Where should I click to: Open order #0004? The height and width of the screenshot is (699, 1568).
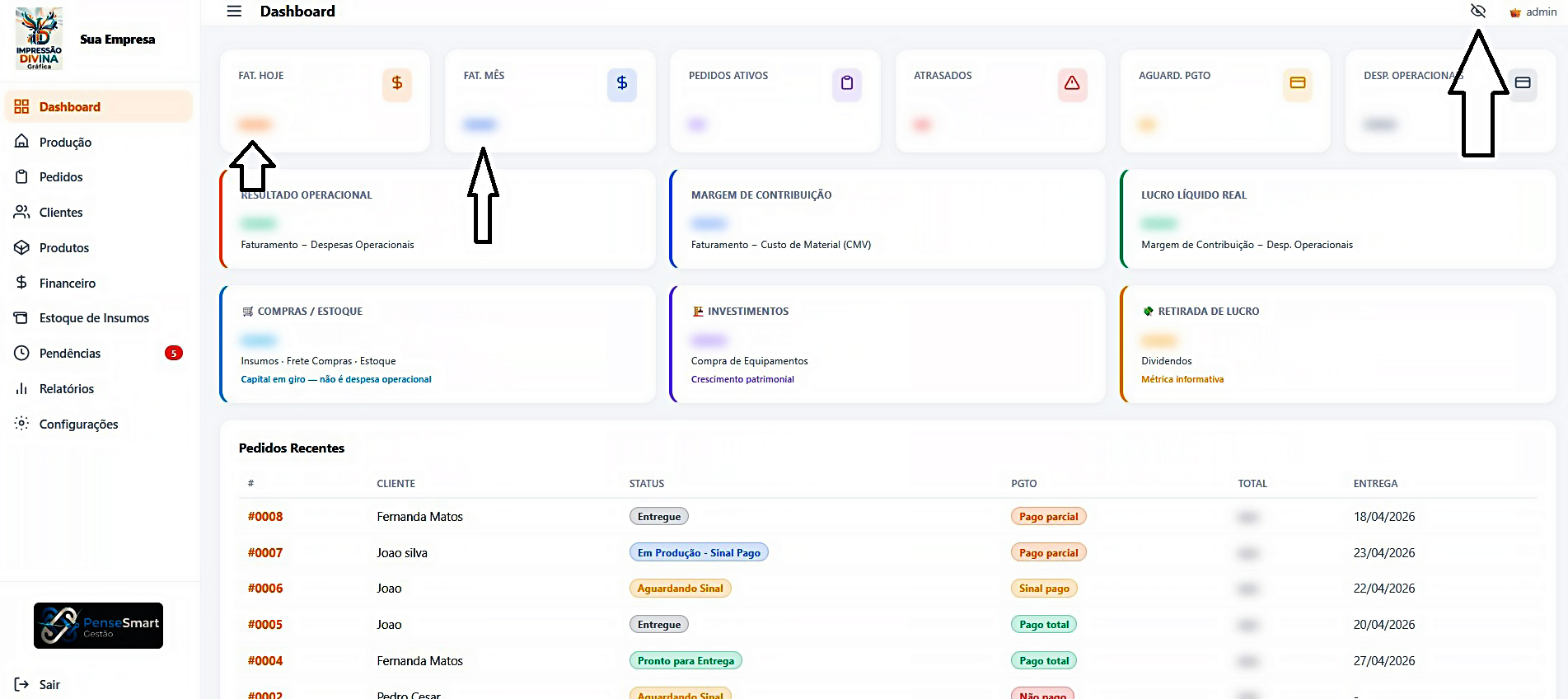[x=265, y=661]
